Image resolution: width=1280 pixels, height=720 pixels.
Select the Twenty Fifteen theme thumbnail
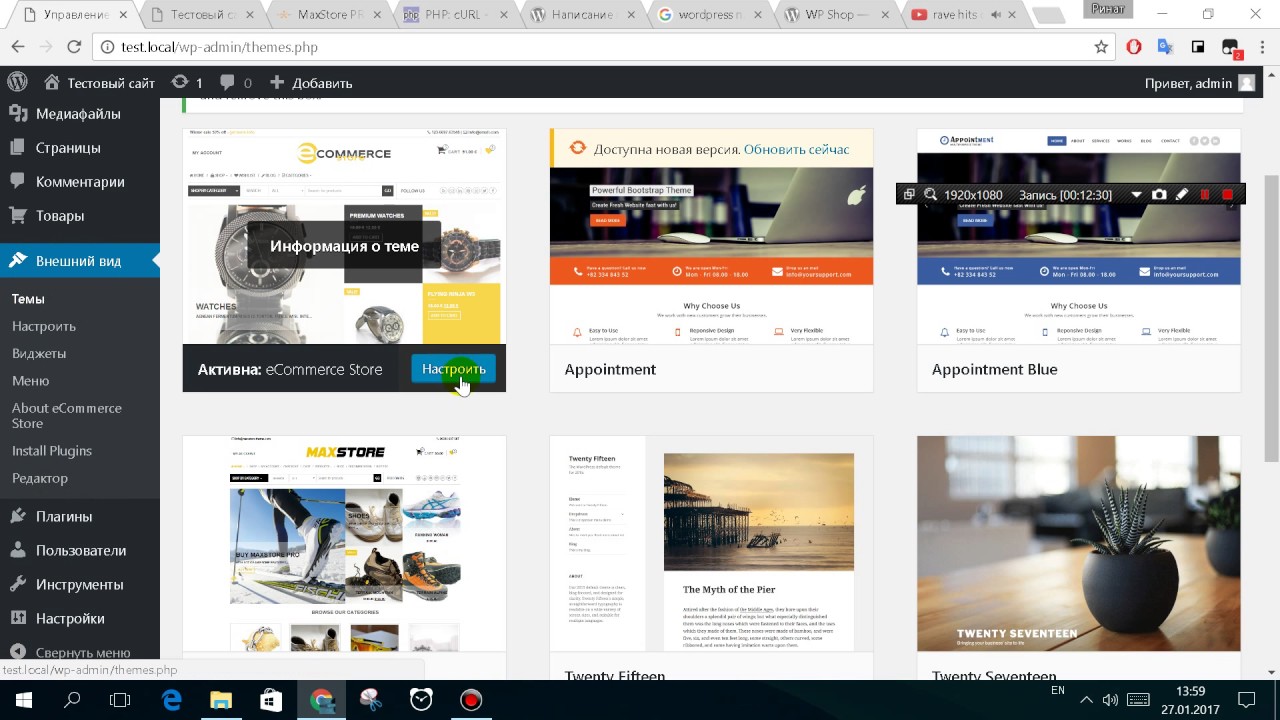711,545
